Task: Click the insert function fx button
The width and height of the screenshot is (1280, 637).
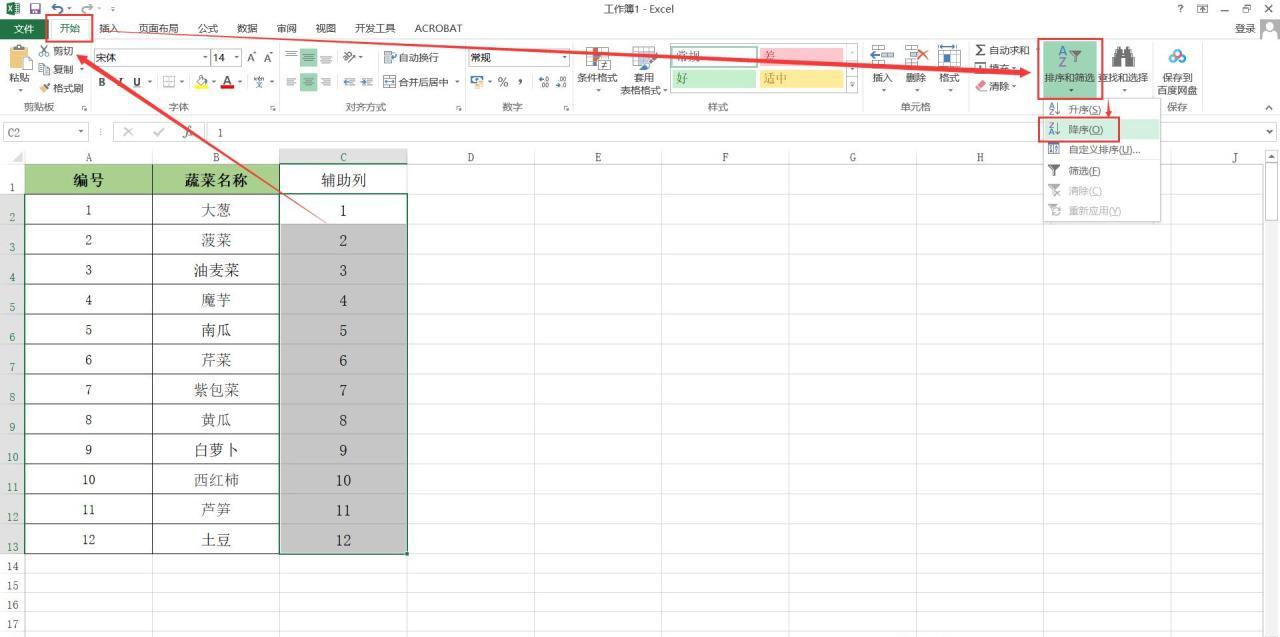Action: point(187,132)
